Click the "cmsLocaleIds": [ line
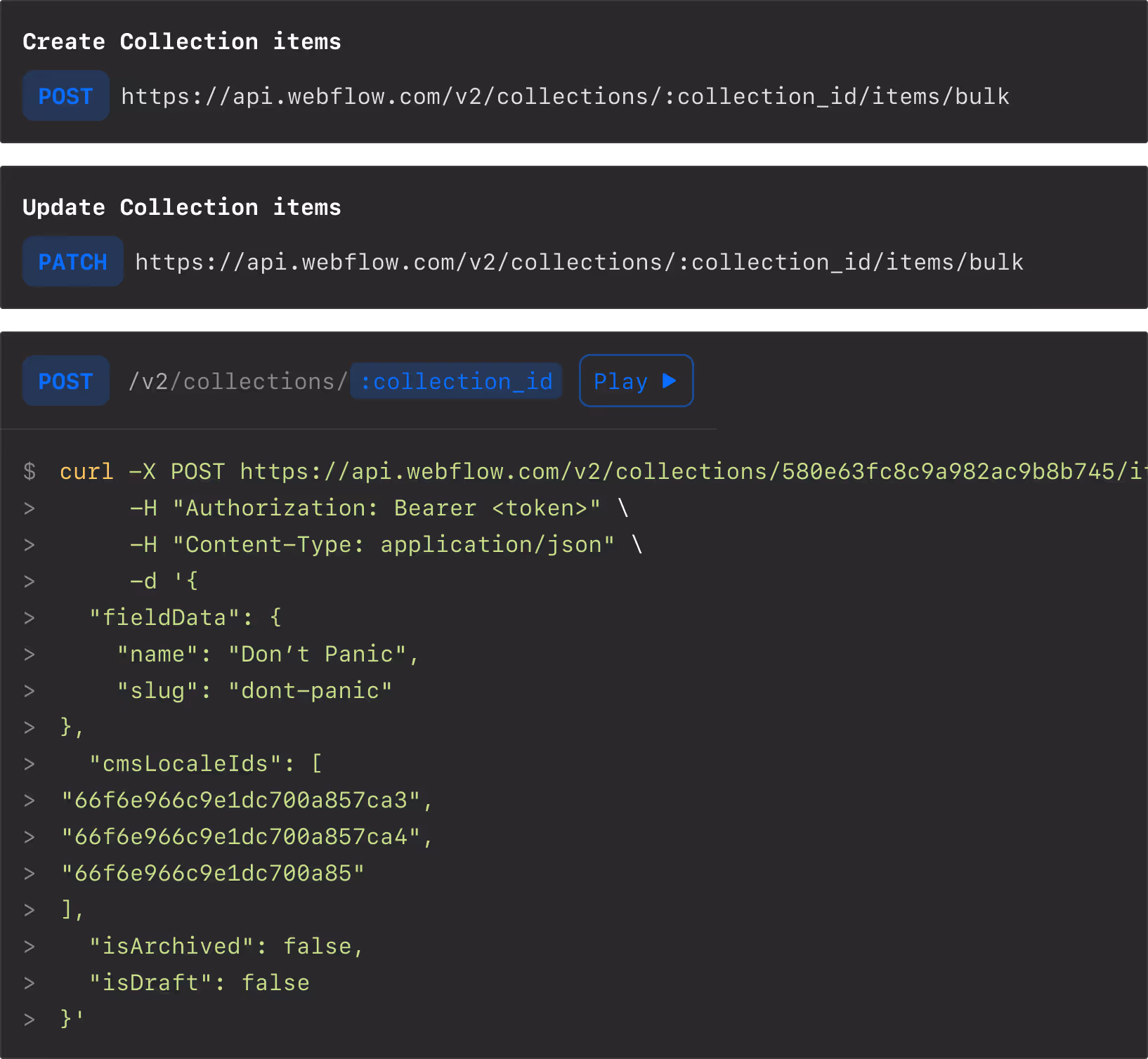Image resolution: width=1148 pixels, height=1059 pixels. pyautogui.click(x=206, y=763)
